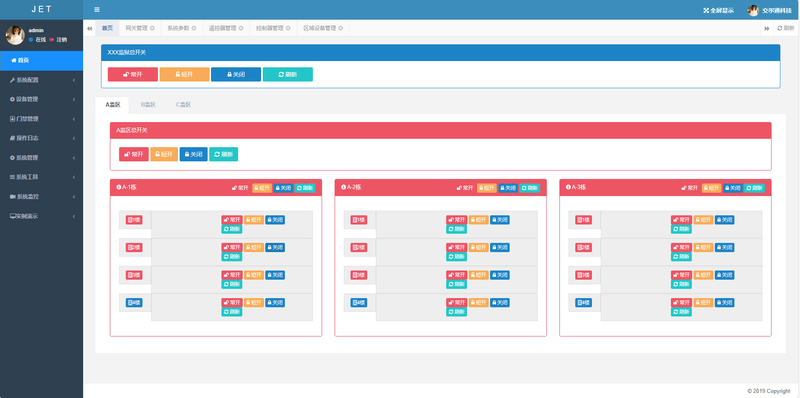Screen dimensions: 800x398
Task: Close the 系统参数 tab via its close icon
Action: tap(194, 28)
